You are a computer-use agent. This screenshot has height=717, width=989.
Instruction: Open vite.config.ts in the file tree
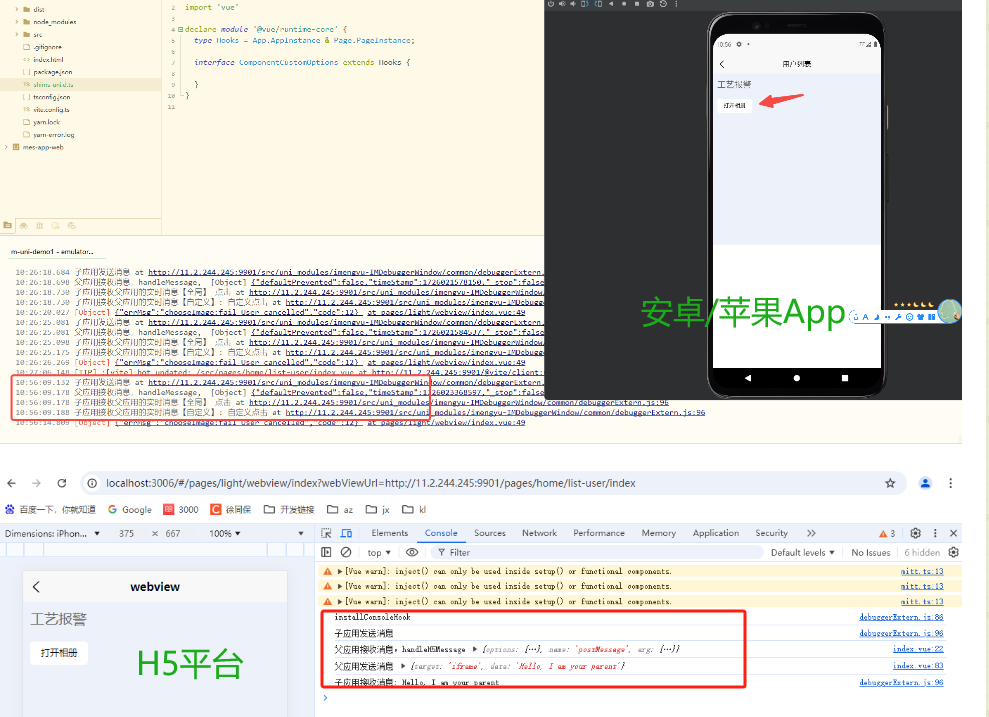tap(51, 110)
